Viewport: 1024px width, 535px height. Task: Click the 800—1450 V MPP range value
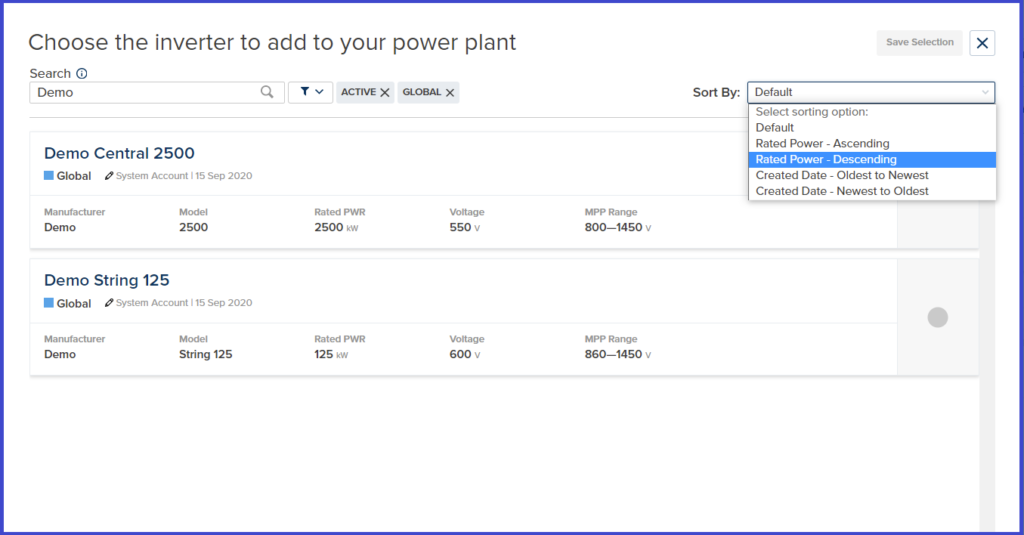coord(618,227)
